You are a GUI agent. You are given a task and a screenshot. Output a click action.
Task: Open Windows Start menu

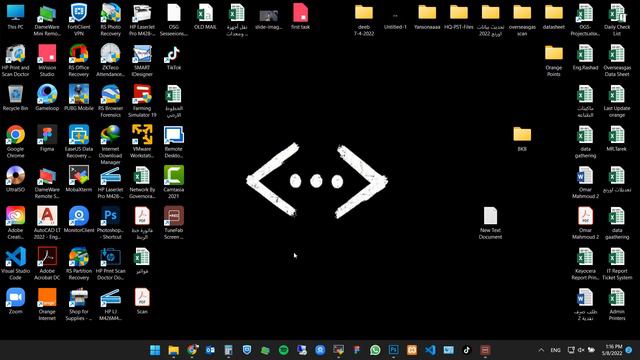(x=155, y=350)
